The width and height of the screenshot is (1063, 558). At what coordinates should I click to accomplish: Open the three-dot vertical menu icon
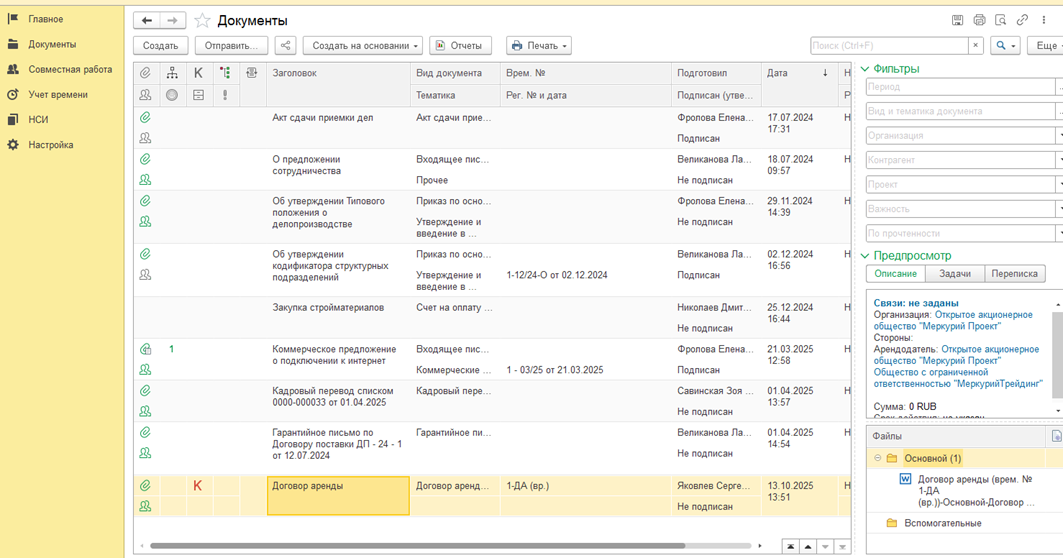(1044, 20)
